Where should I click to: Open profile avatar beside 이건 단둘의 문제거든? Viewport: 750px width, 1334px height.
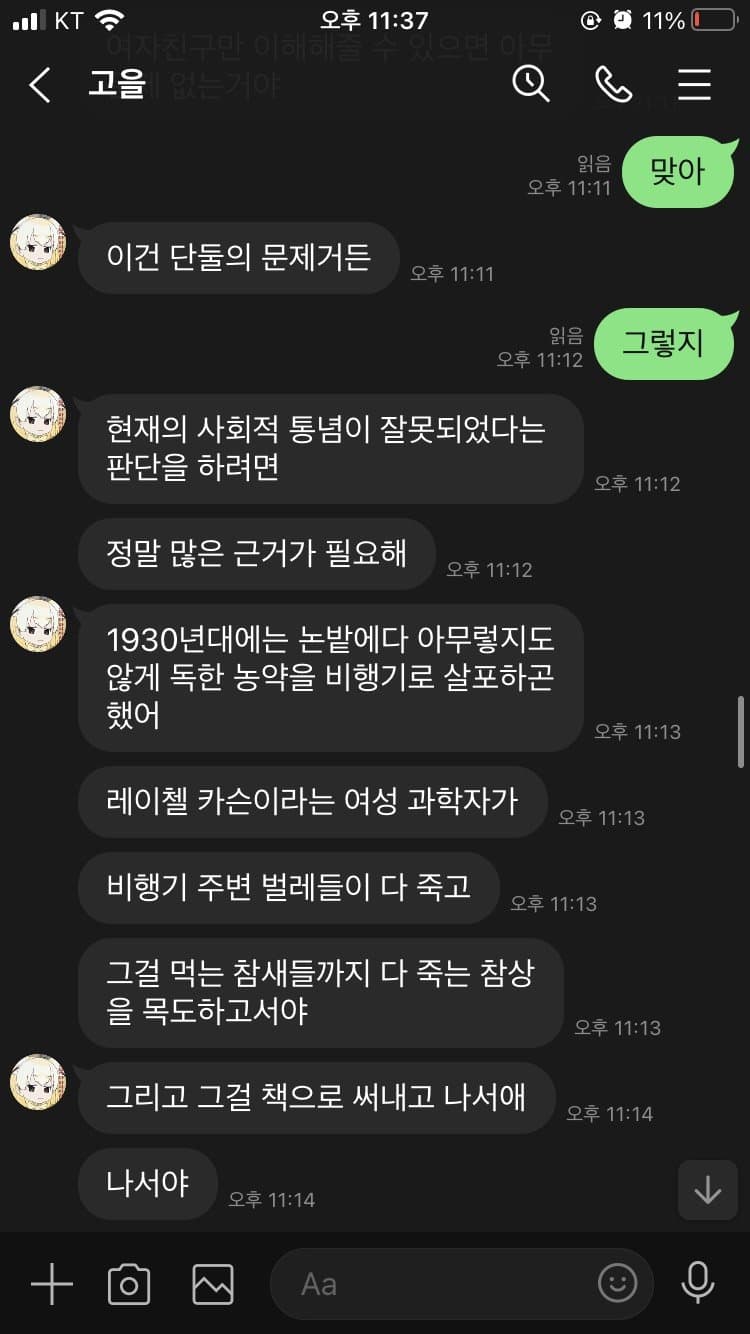click(38, 242)
